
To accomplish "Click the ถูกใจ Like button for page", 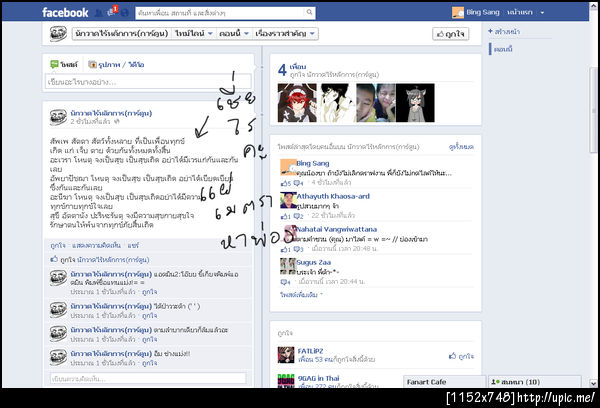I will (450, 34).
